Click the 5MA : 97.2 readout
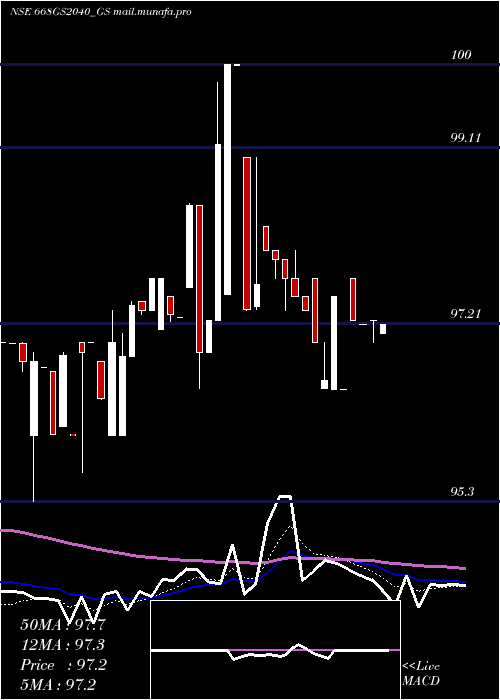 pyautogui.click(x=58, y=685)
